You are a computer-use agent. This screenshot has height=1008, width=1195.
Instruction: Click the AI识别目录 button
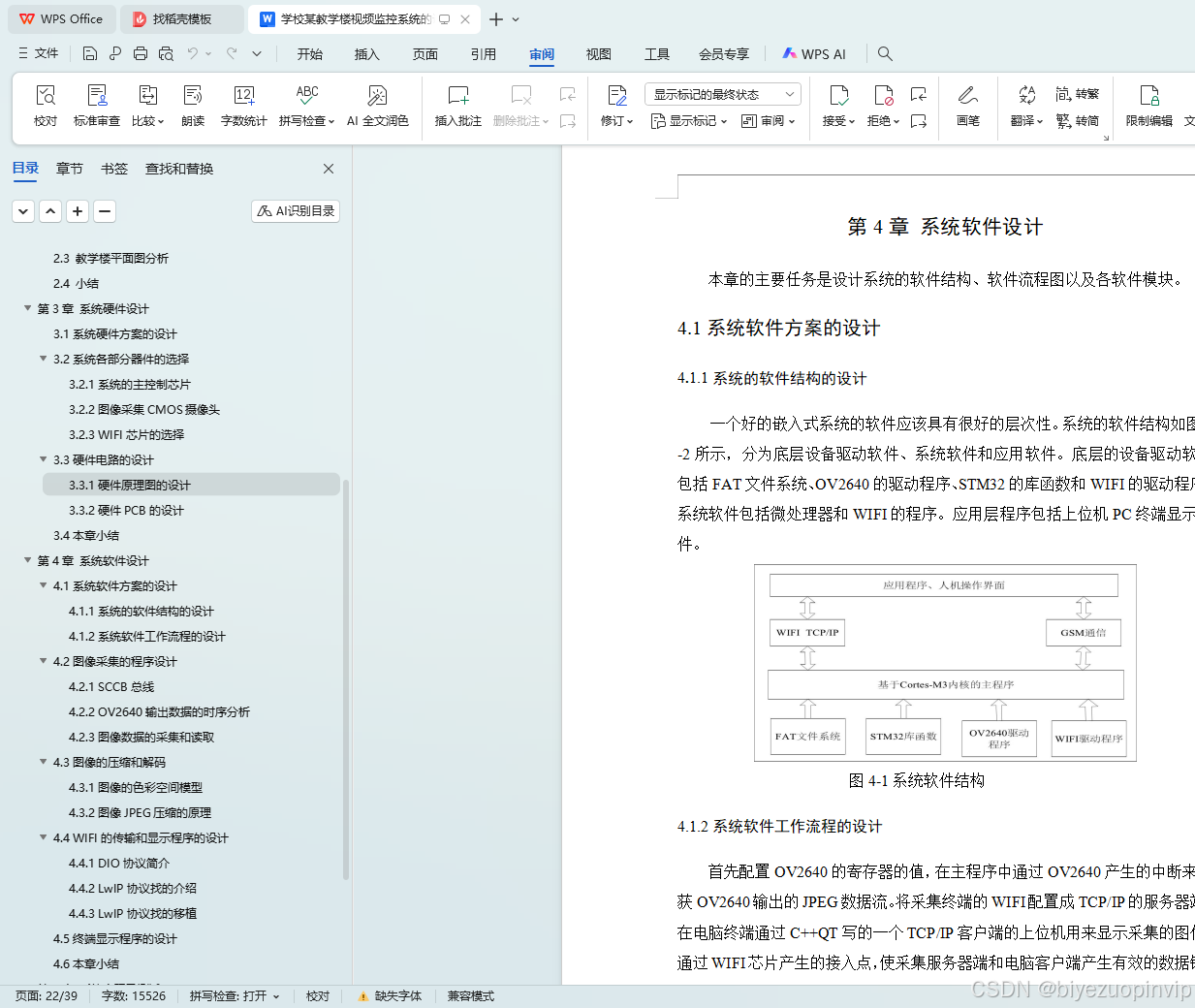pos(296,210)
